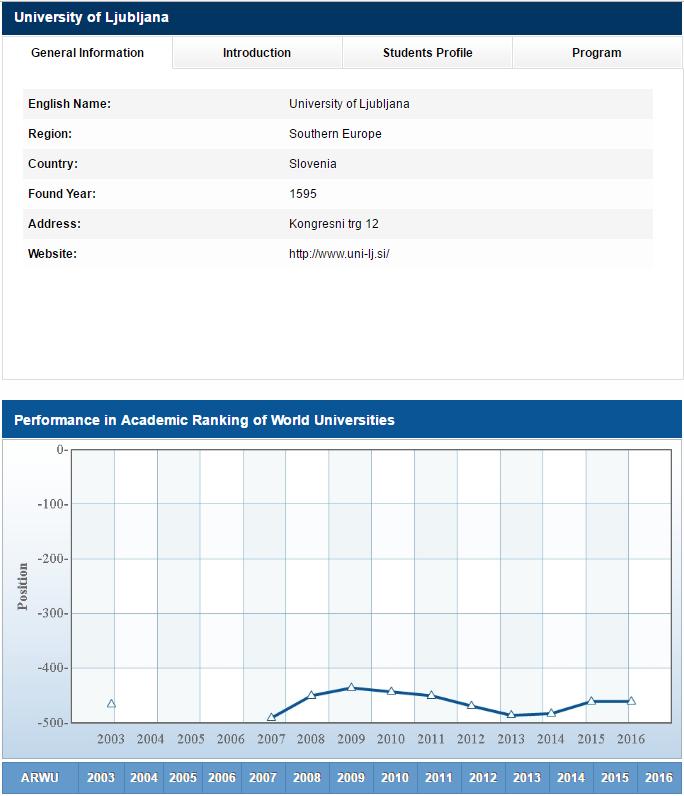This screenshot has height=796, width=684.
Task: Click the Website: label
Action: [x=52, y=254]
